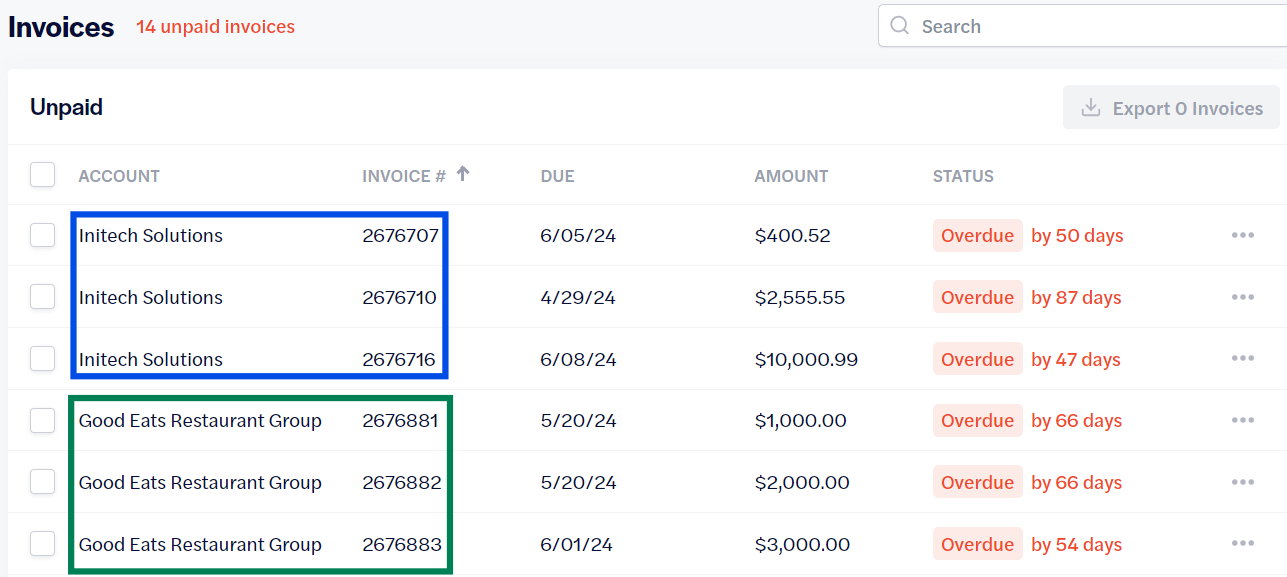Open Initech Solutions account for invoice 2676716
Viewport: 1287px width, 577px height.
151,360
